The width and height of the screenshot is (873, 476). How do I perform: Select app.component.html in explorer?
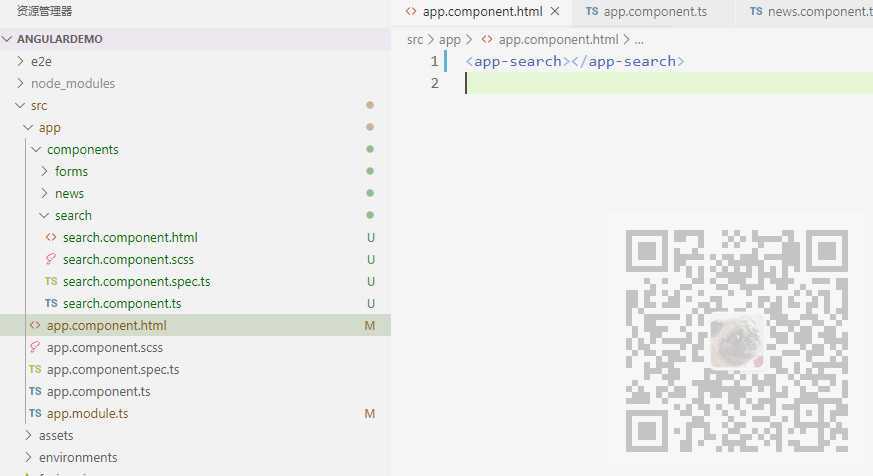tap(195, 326)
